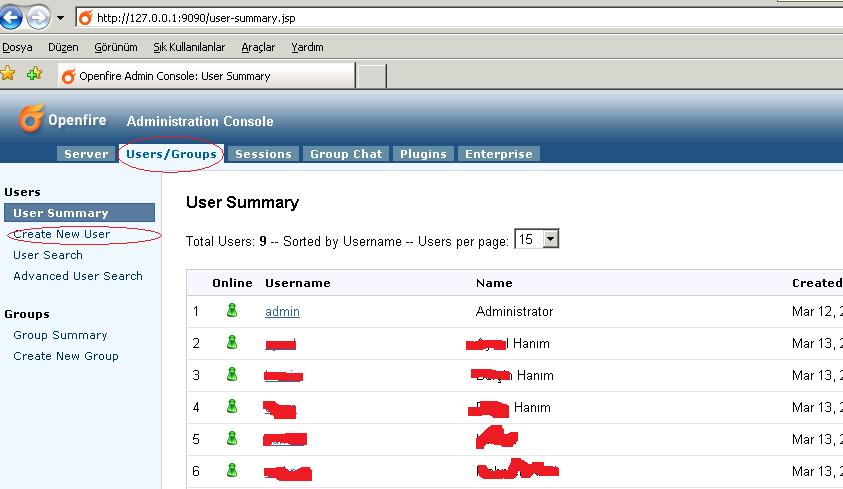
Task: Switch to the Group Chat tab
Action: [x=346, y=154]
